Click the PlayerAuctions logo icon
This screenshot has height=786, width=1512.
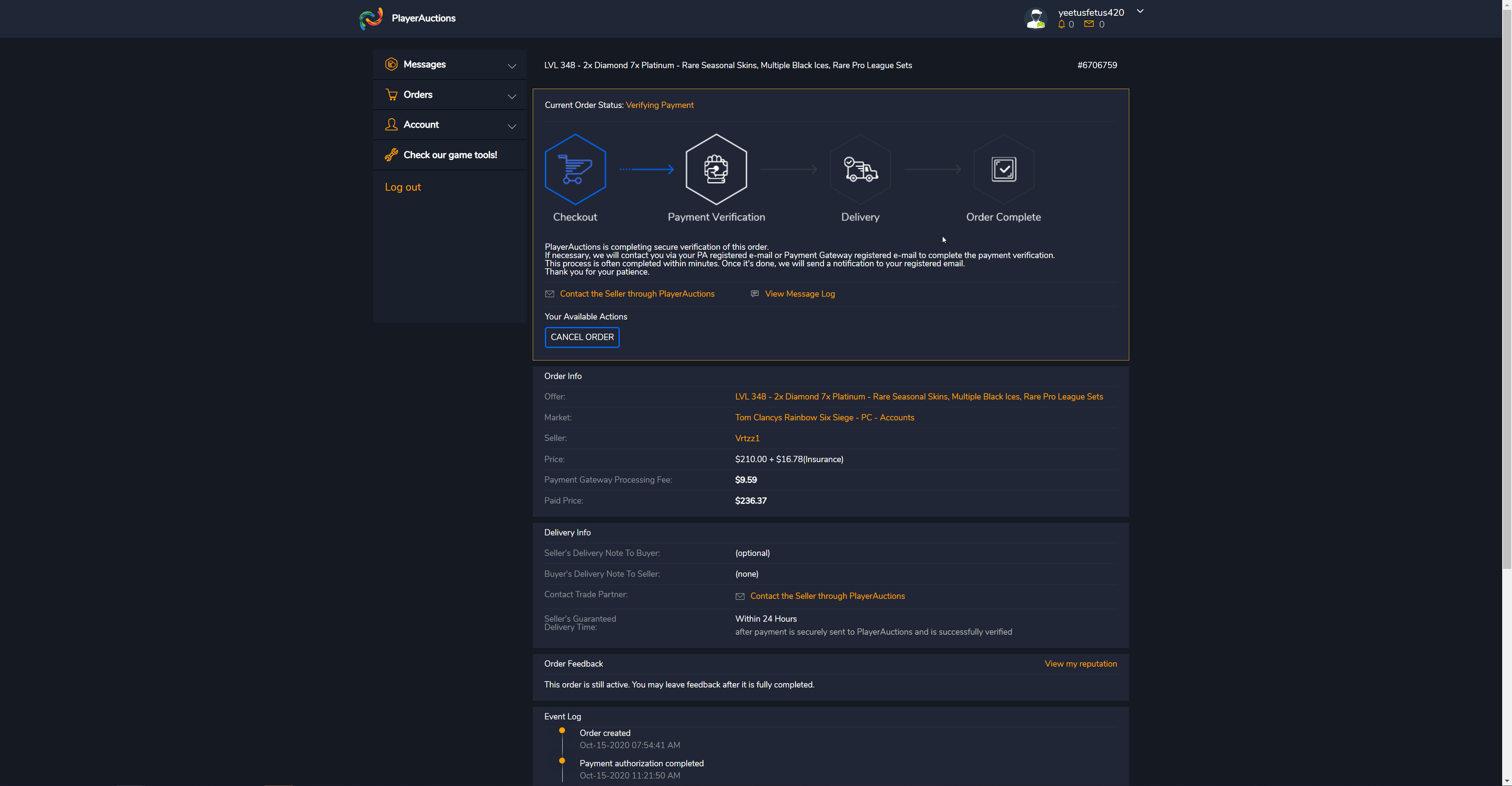pyautogui.click(x=371, y=18)
